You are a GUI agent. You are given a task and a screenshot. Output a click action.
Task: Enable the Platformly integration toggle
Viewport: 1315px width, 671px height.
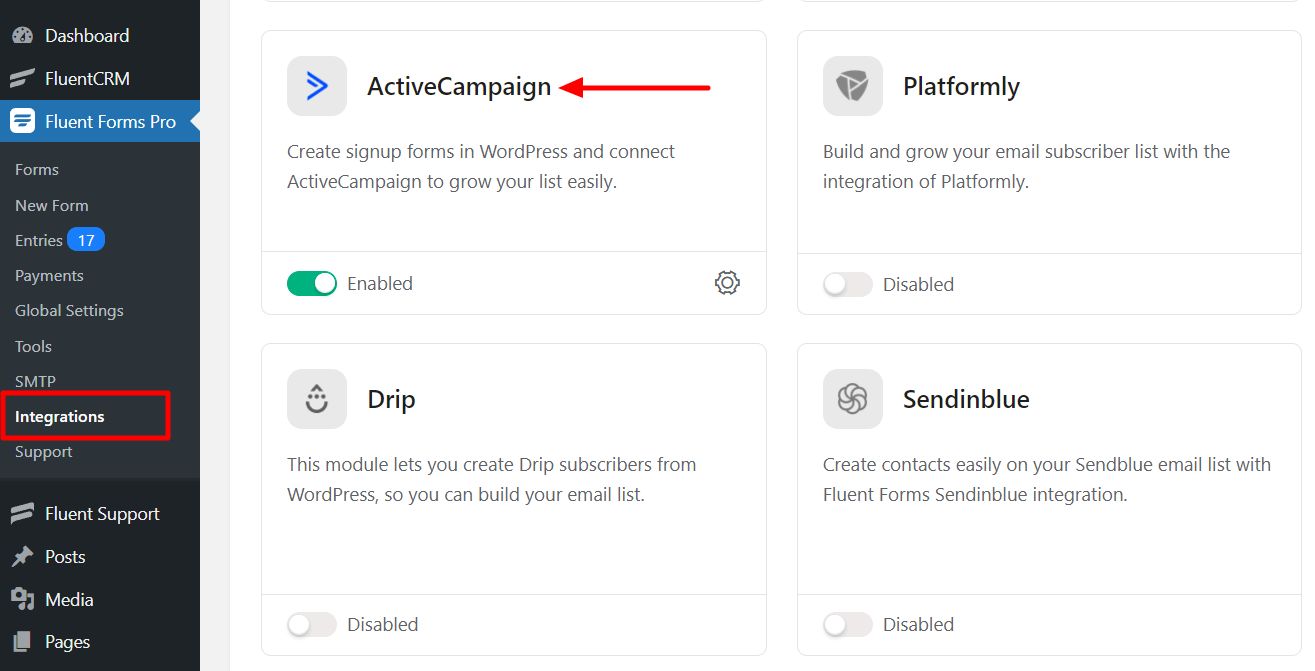click(848, 284)
